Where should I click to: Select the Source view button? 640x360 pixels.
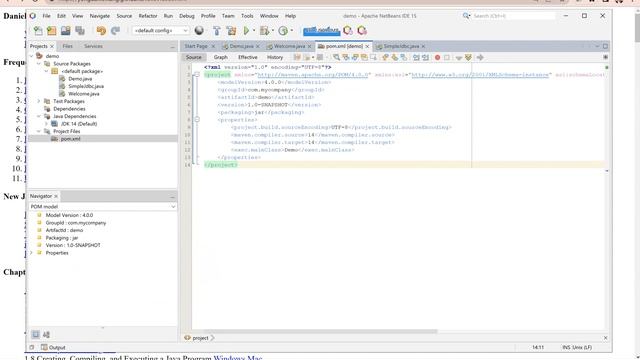(193, 58)
